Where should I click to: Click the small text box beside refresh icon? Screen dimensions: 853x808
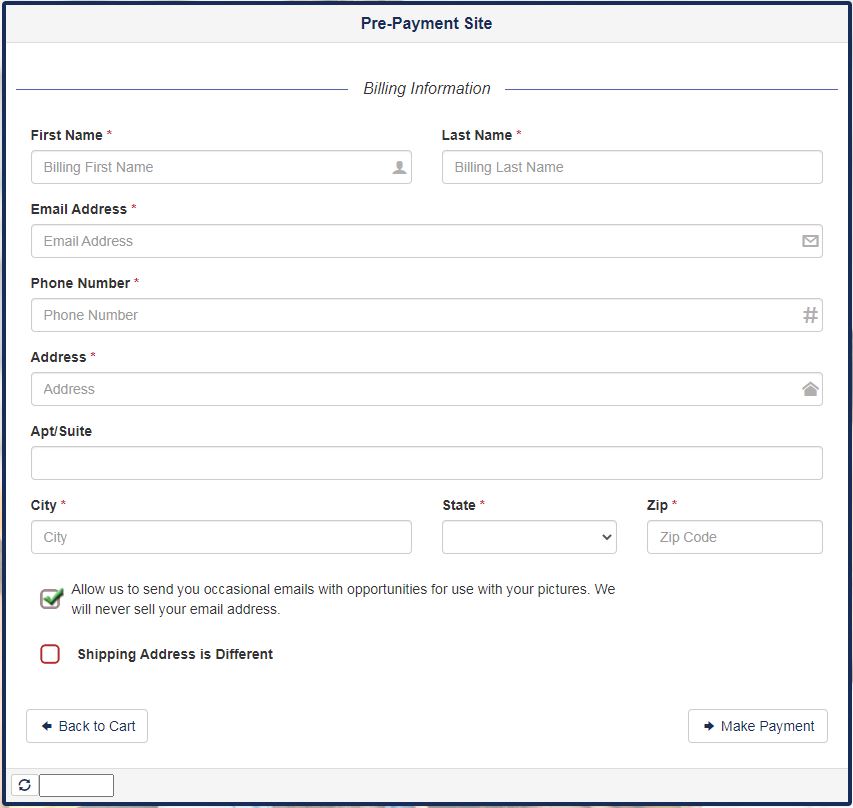point(76,785)
